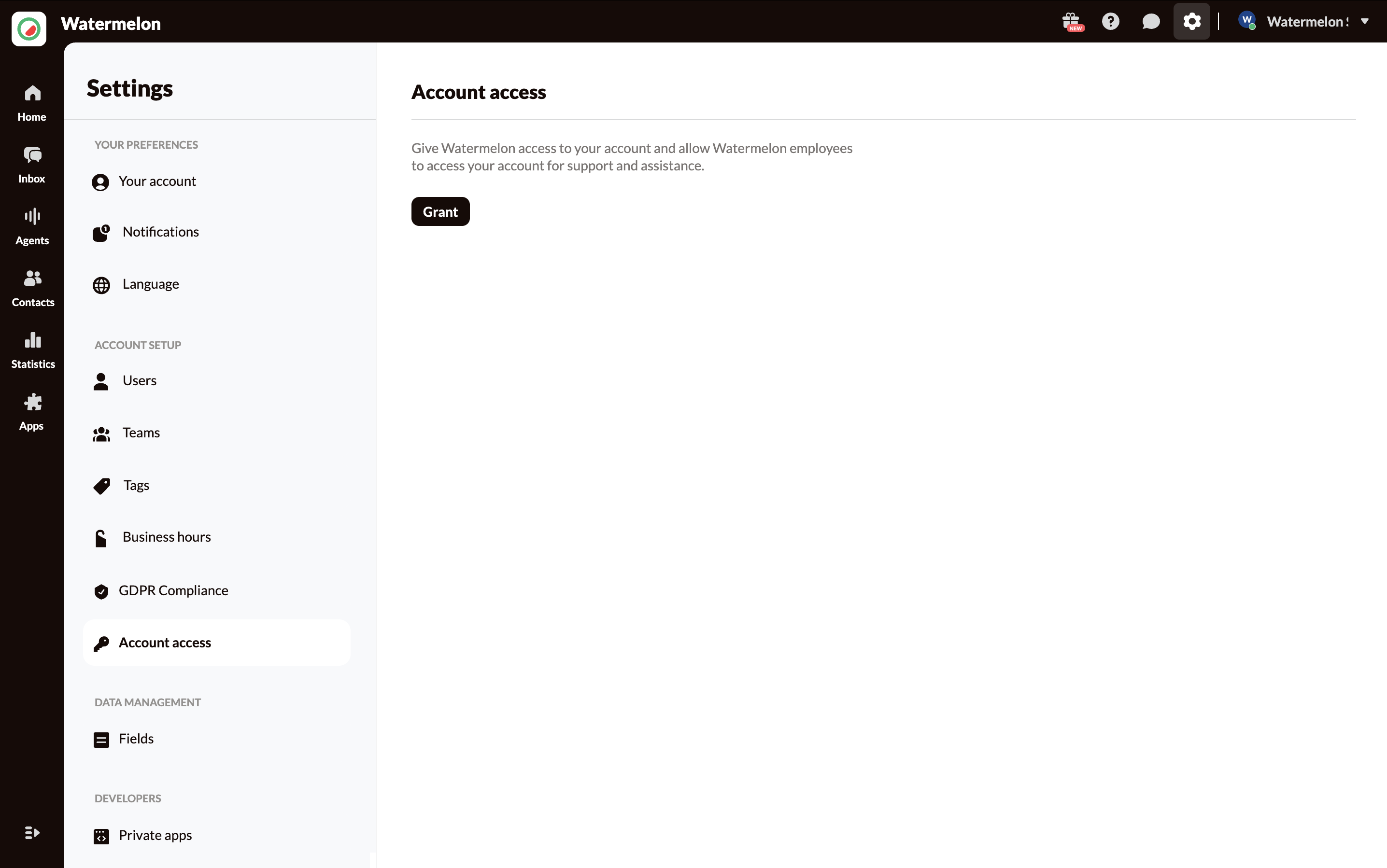Expand the Watermelon account dropdown arrow
Viewport: 1387px width, 868px height.
[x=1365, y=22]
